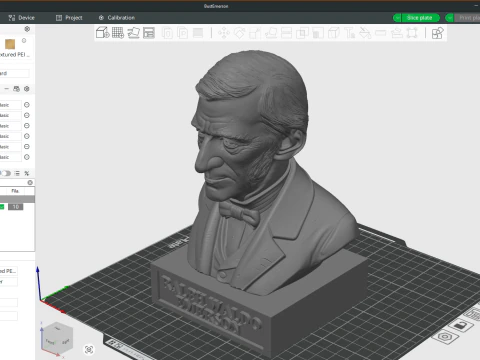This screenshot has width=480, height=360.
Task: Open the Slice plate dropdown arrow
Action: (397, 18)
